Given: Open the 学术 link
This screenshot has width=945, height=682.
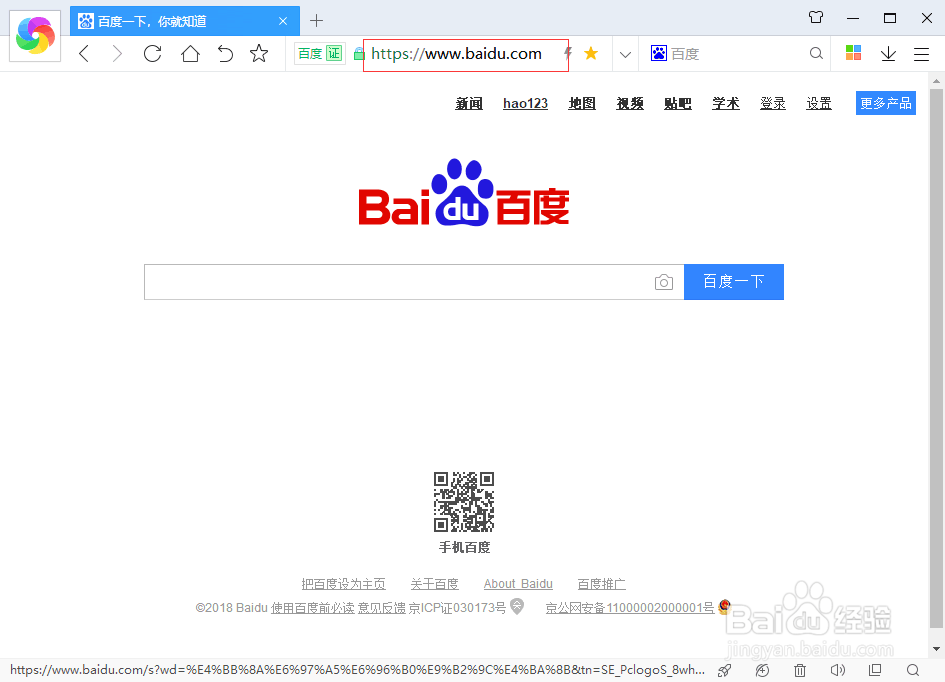Looking at the screenshot, I should click(x=726, y=104).
